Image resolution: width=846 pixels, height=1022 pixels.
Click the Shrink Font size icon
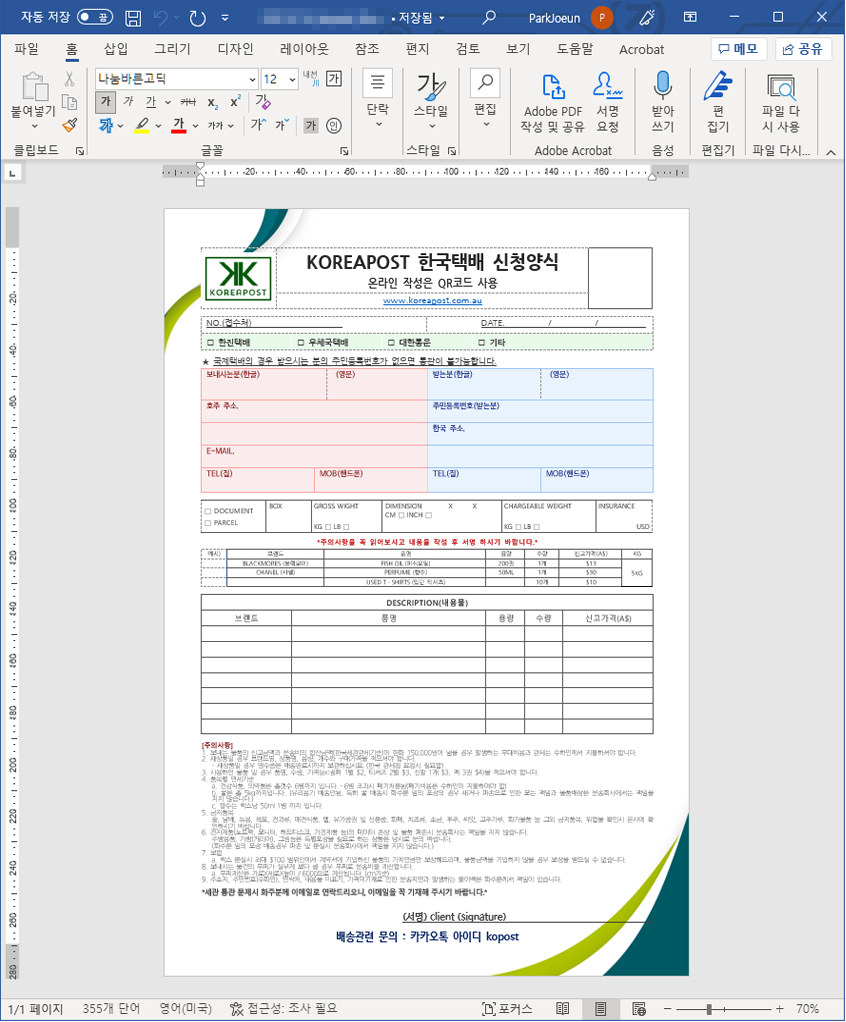pos(282,124)
